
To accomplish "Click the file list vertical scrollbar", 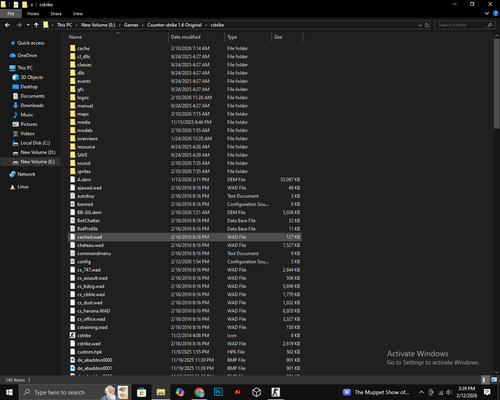I will point(496,83).
